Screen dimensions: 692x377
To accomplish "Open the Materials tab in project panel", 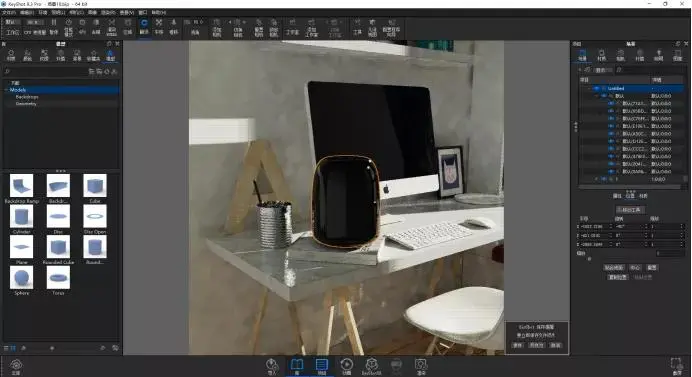I will point(602,55).
